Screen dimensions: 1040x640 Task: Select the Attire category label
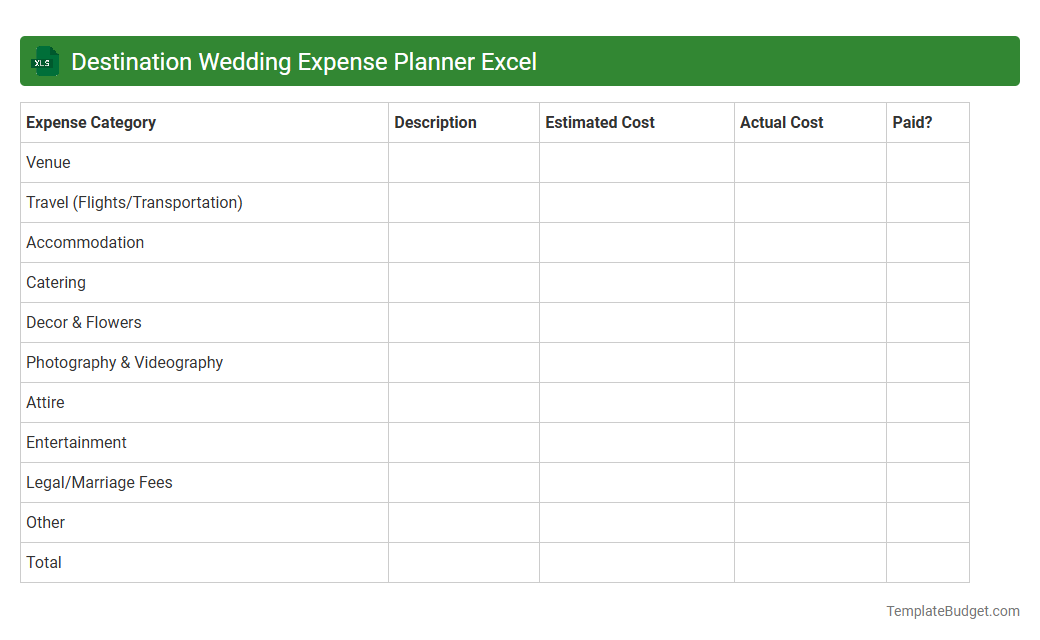point(45,402)
